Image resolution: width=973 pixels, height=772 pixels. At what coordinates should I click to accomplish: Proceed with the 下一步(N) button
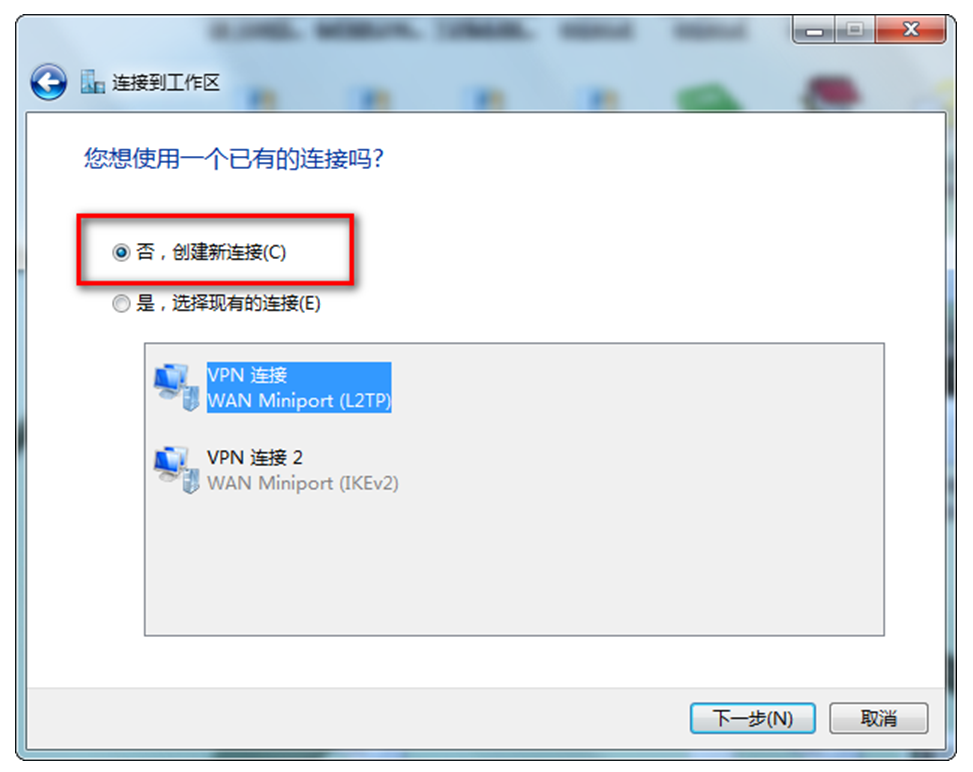[753, 719]
